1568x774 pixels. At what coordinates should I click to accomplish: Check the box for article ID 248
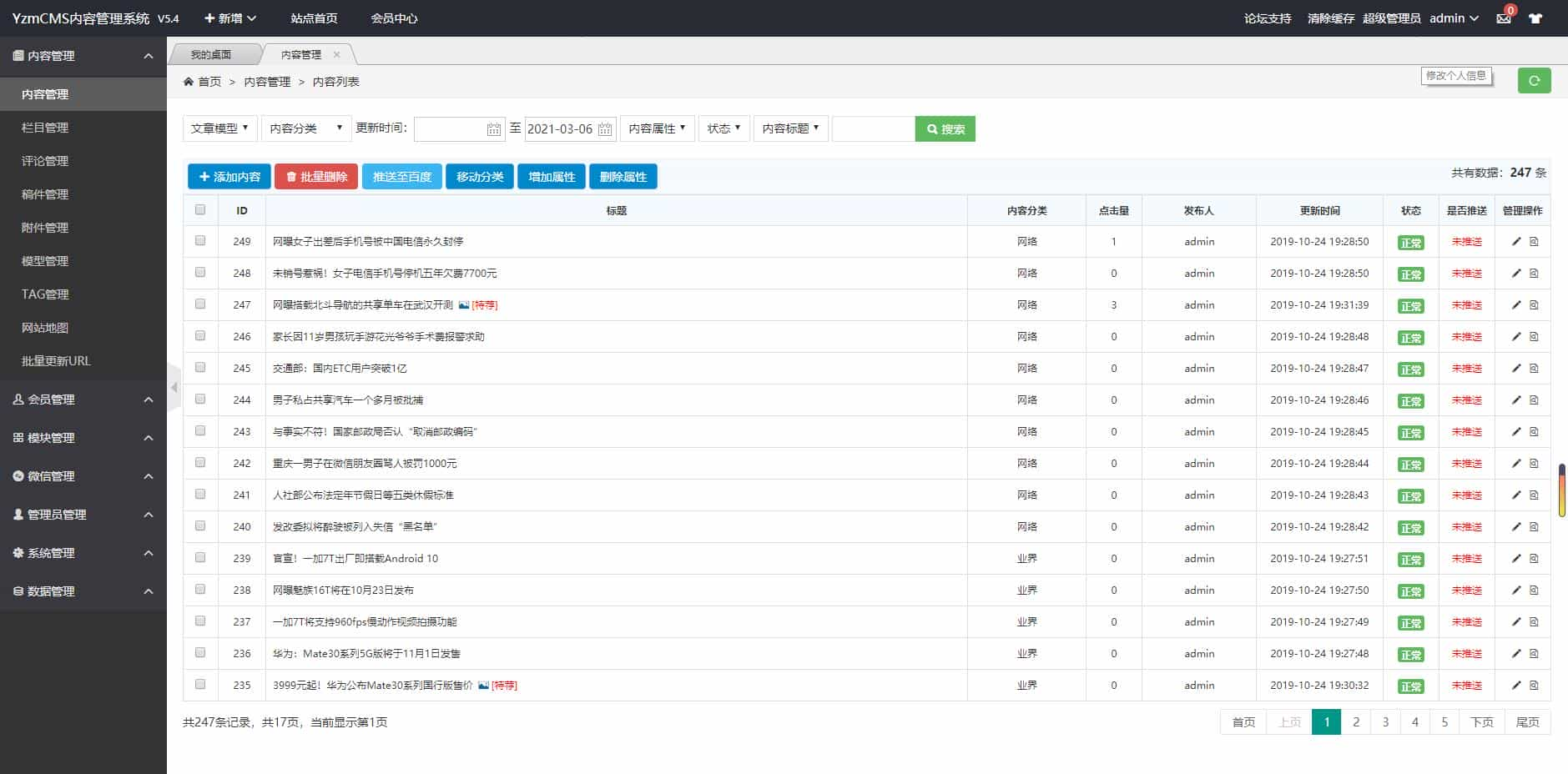(200, 272)
